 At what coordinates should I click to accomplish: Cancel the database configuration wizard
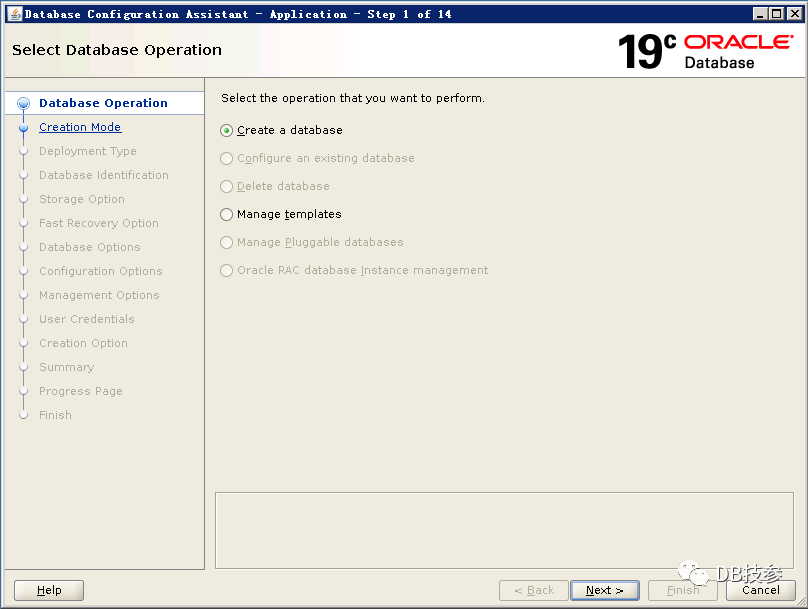pos(760,590)
